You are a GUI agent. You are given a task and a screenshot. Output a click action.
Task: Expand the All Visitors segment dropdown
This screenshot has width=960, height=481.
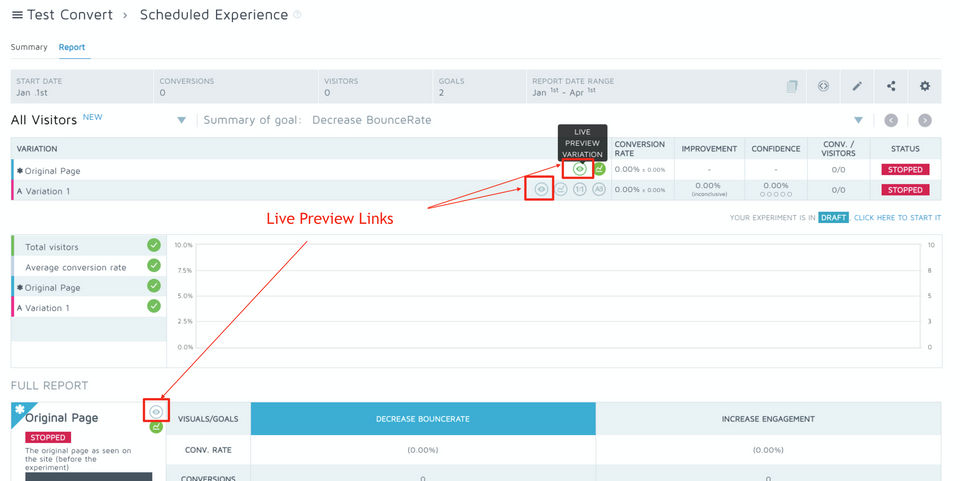tap(181, 121)
